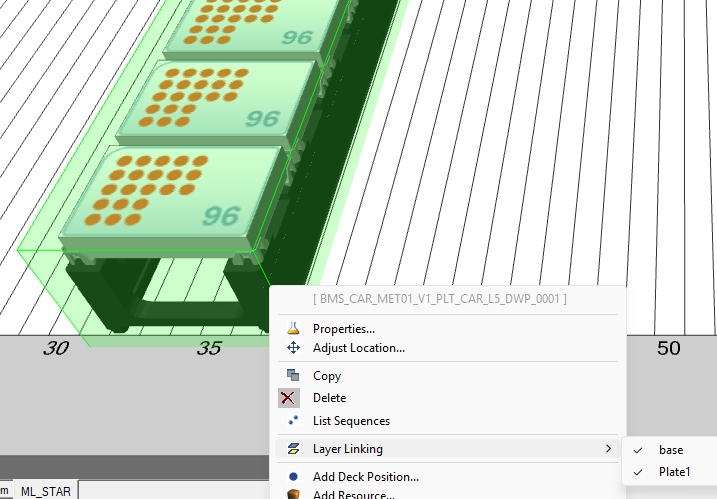The width and height of the screenshot is (717, 499).
Task: Click the flask icon beside Properties
Action: tap(293, 328)
